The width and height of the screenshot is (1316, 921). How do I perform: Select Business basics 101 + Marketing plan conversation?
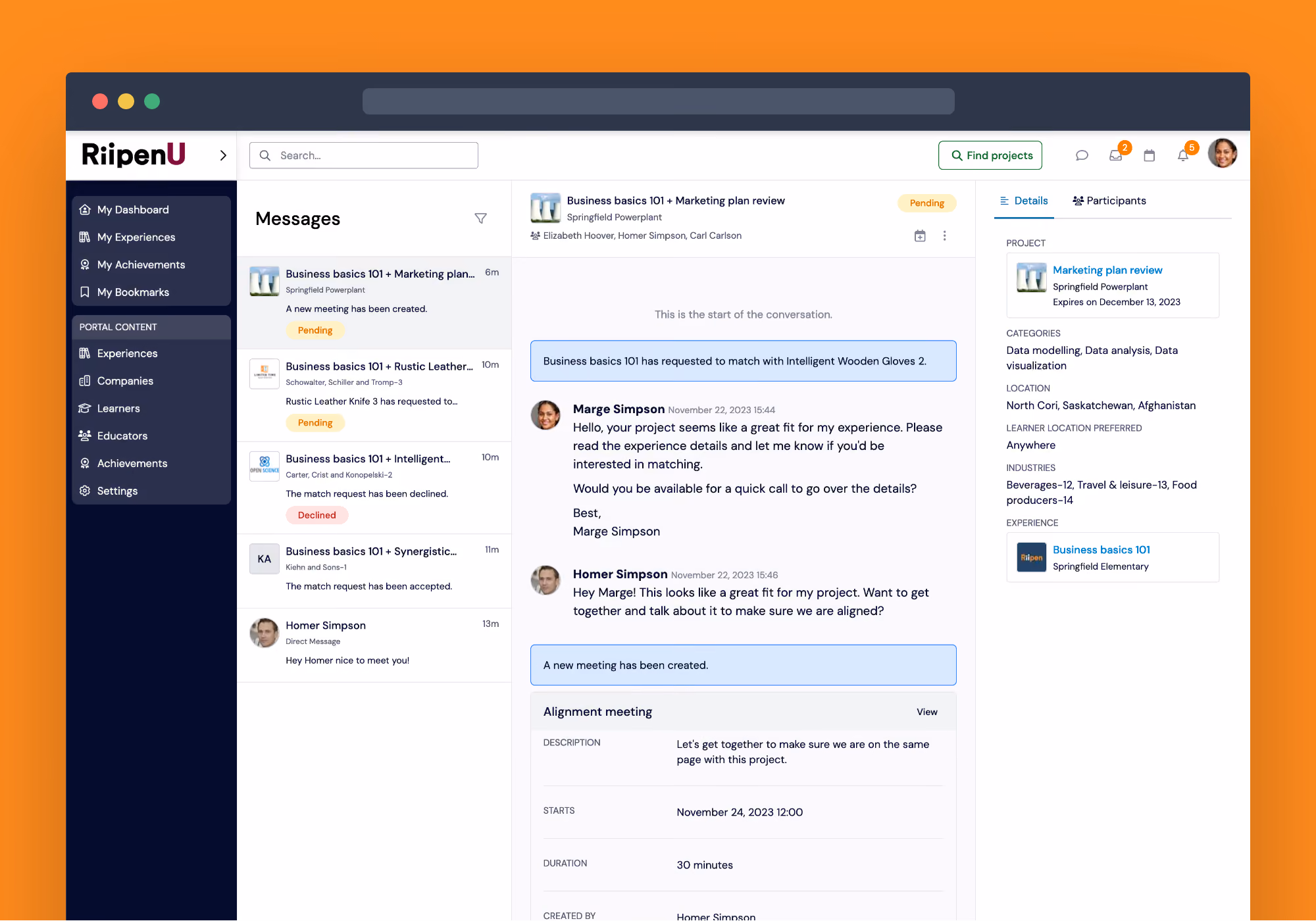tap(374, 303)
